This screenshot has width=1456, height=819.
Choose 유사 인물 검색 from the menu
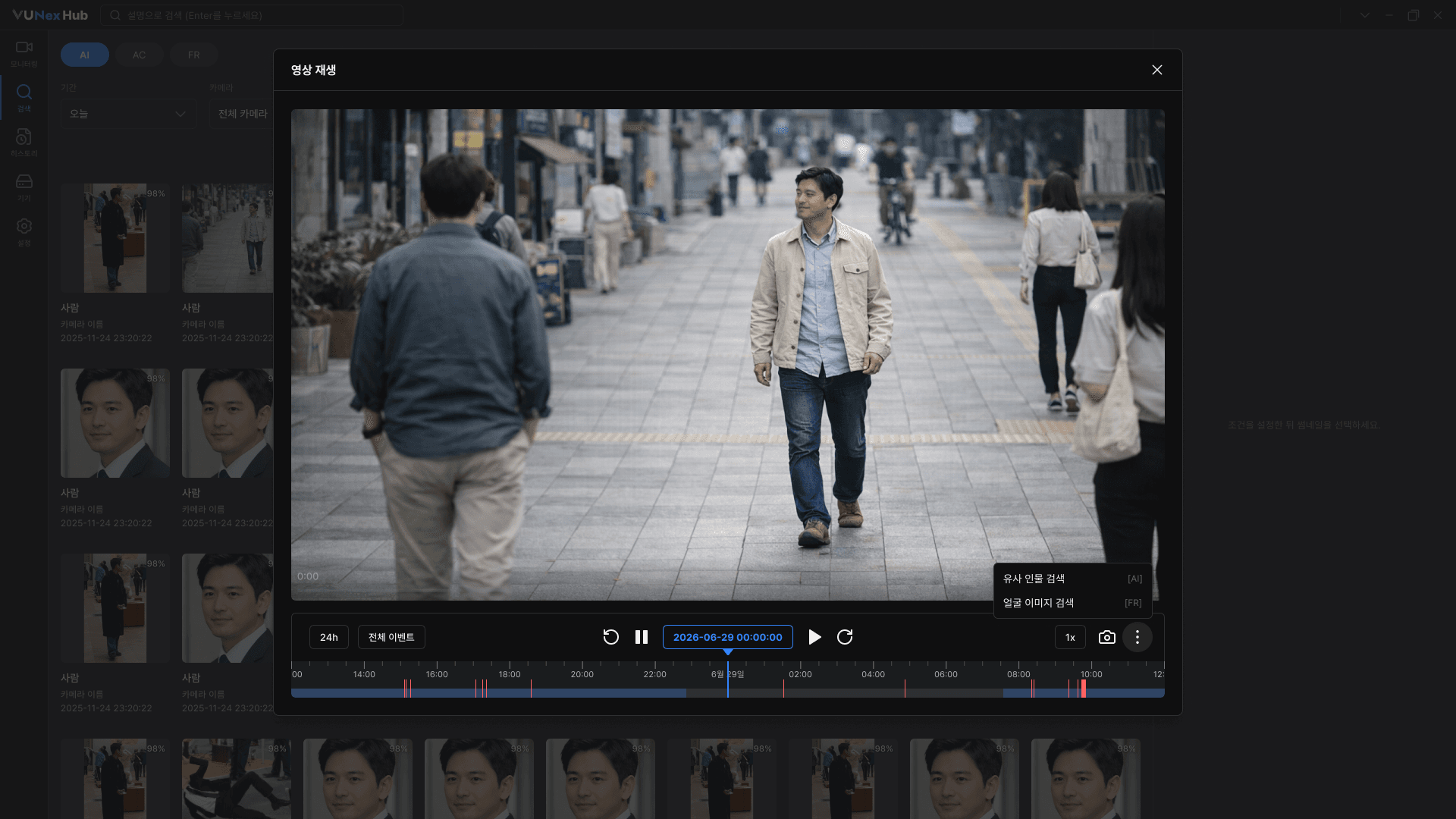[1072, 579]
